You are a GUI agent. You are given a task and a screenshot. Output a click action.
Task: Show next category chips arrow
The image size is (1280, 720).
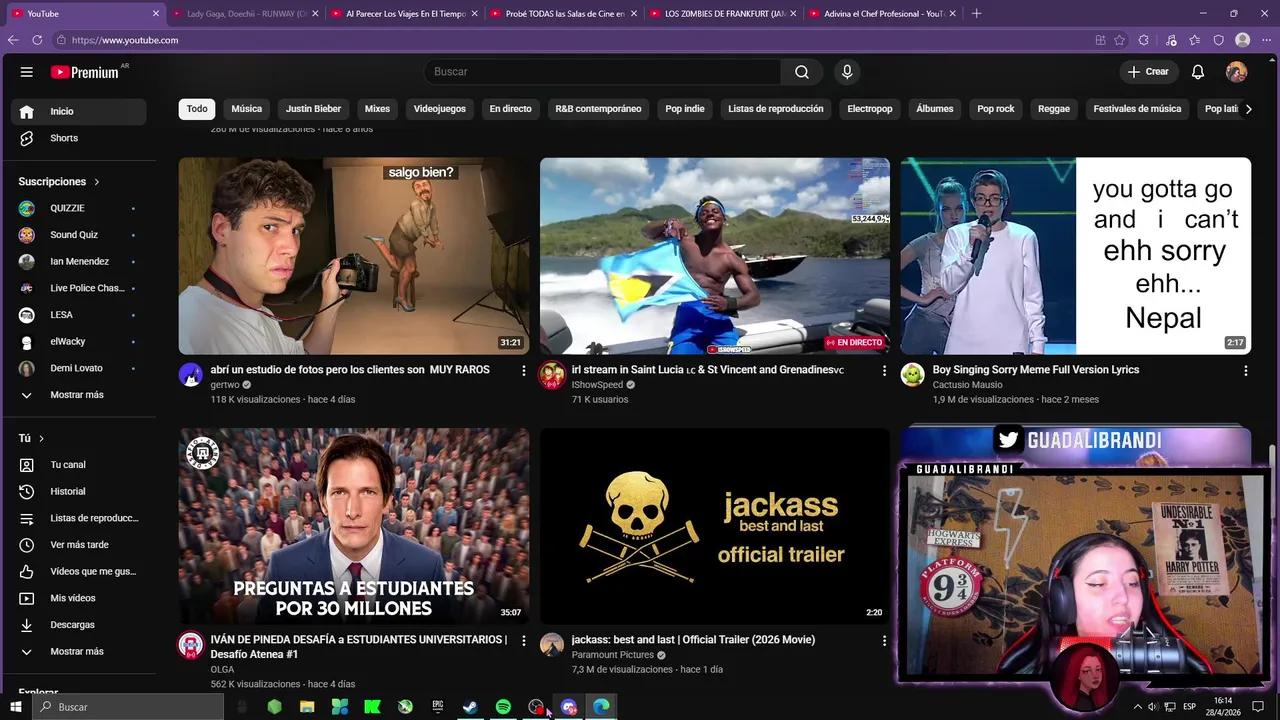click(x=1248, y=109)
